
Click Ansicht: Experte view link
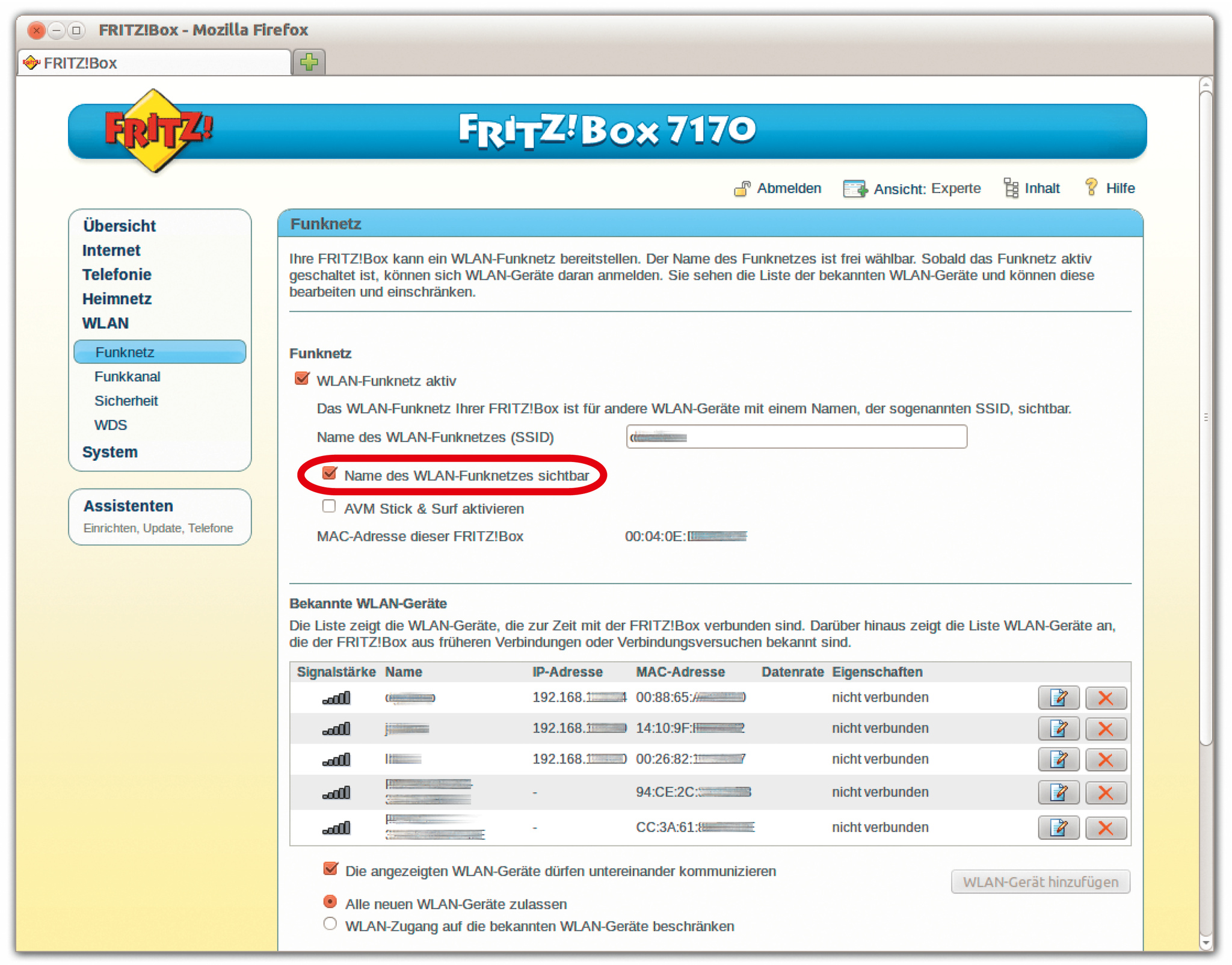925,189
